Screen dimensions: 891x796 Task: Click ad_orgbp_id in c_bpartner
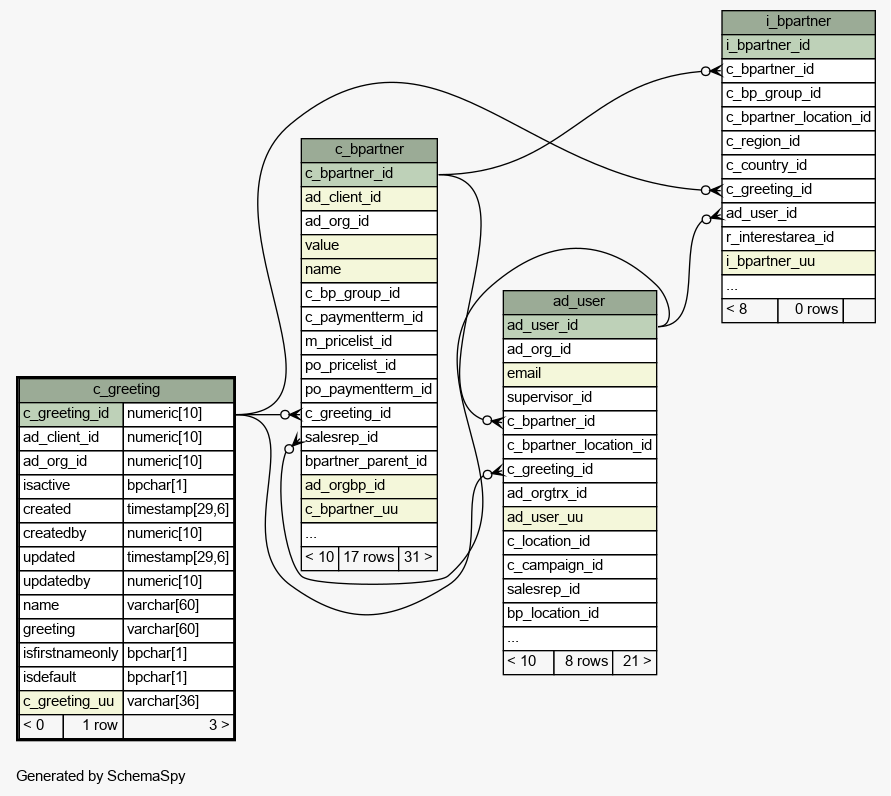pos(369,486)
